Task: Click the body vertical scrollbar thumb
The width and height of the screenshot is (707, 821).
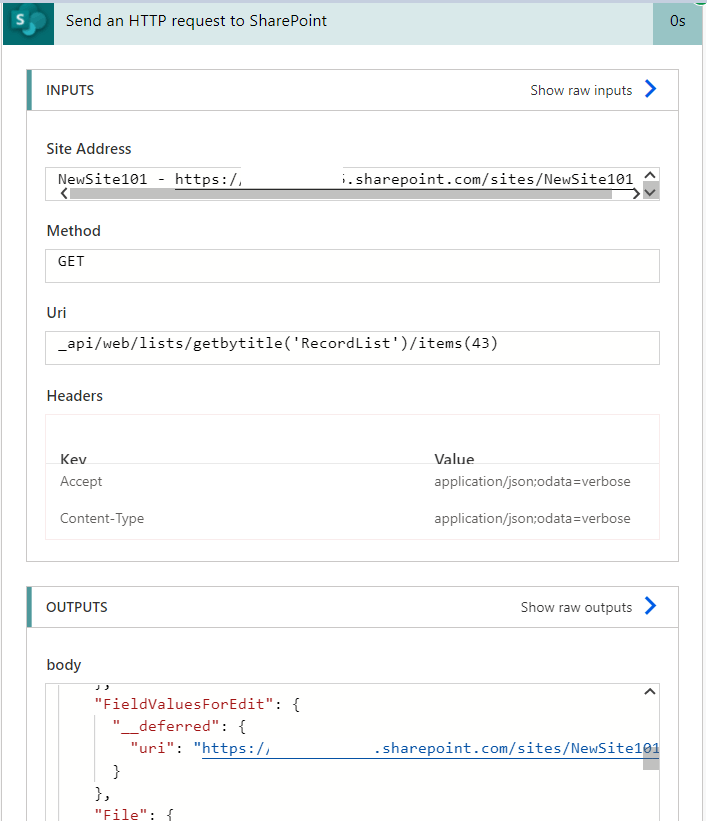Action: (x=651, y=757)
